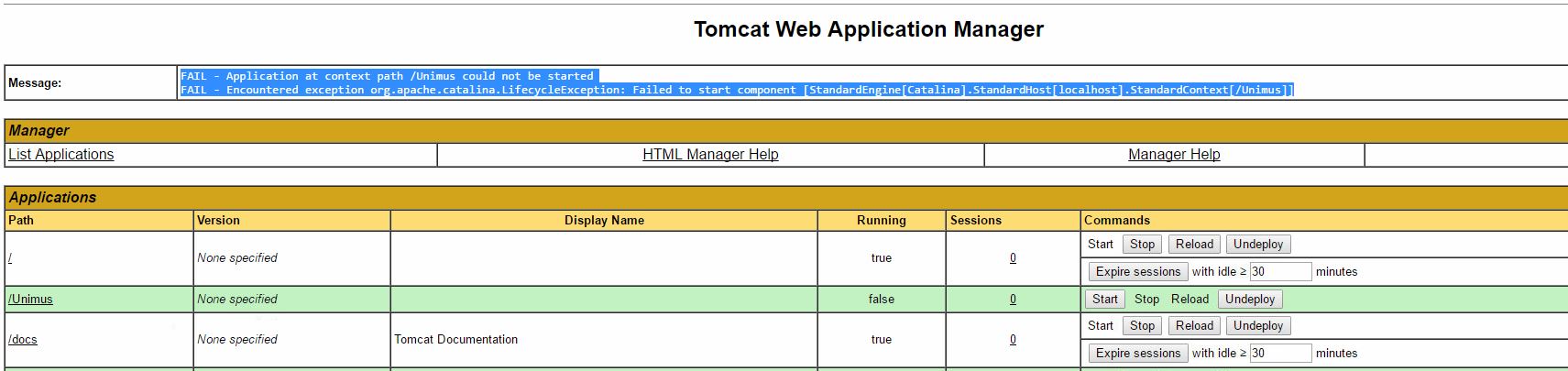This screenshot has width=1568, height=371.
Task: Click the Tomcat Web Application Manager title
Action: [869, 29]
